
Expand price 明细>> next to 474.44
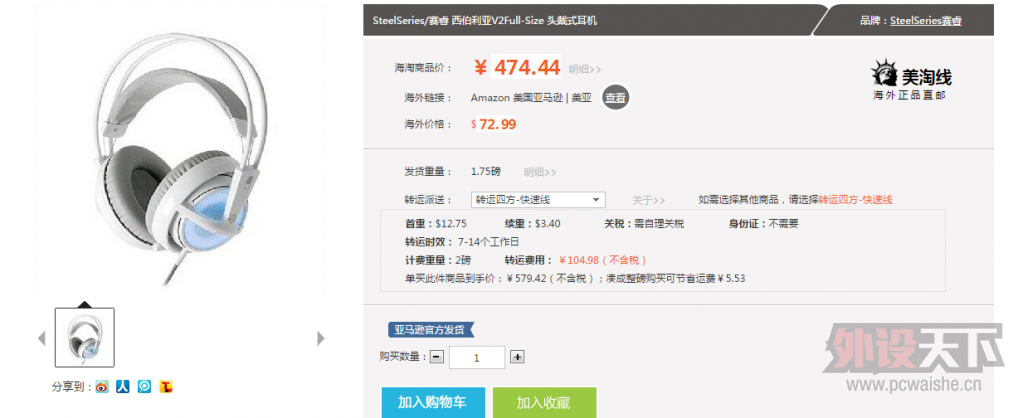click(585, 69)
